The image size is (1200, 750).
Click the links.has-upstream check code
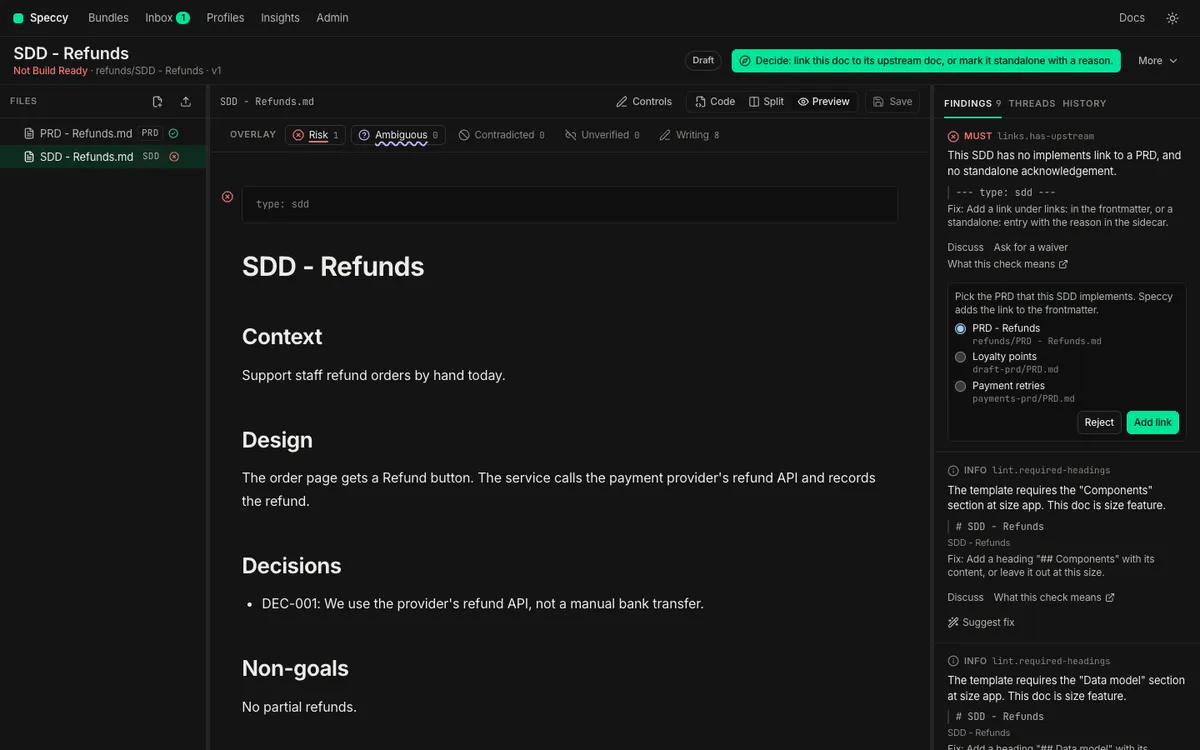pyautogui.click(x=1046, y=136)
